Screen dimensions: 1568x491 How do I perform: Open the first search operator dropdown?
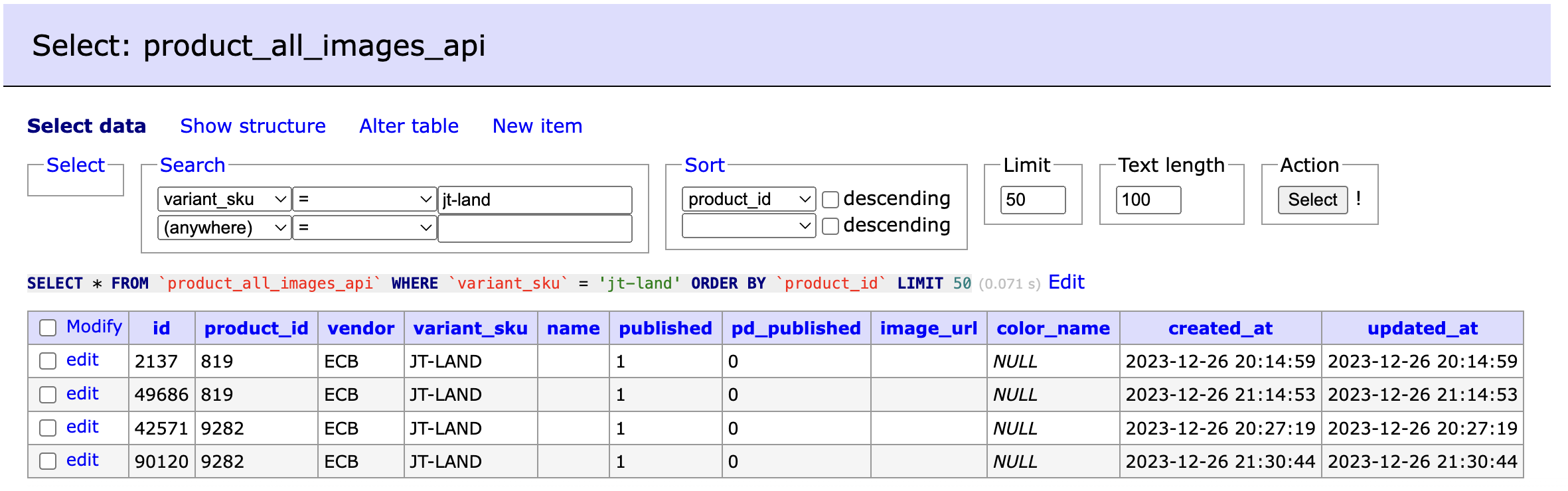364,200
